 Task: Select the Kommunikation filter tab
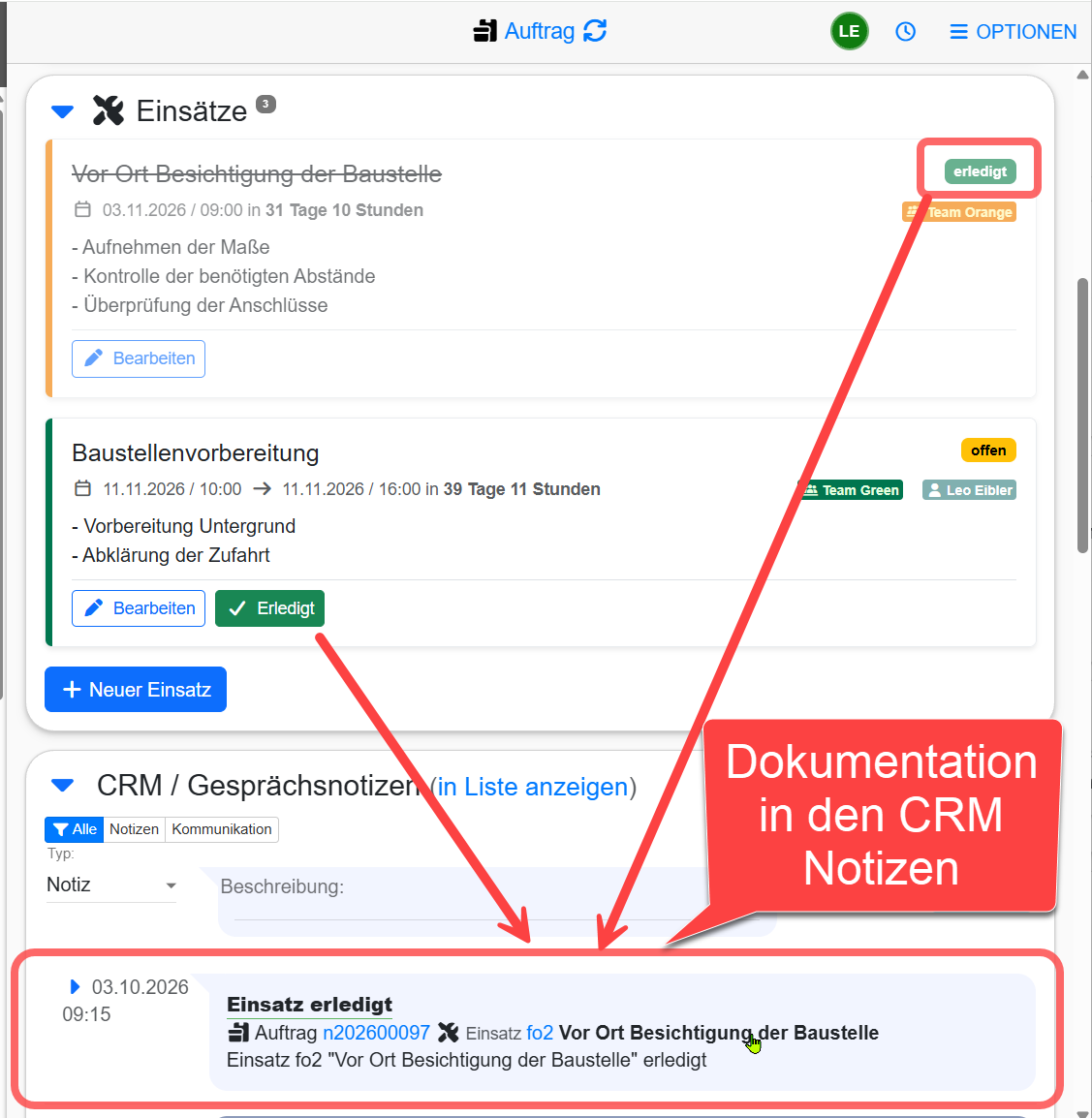point(222,829)
